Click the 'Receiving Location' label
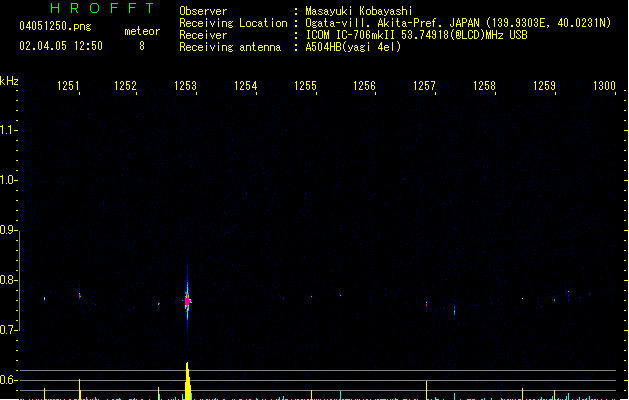Viewport: 629px width, 400px height. [233, 23]
